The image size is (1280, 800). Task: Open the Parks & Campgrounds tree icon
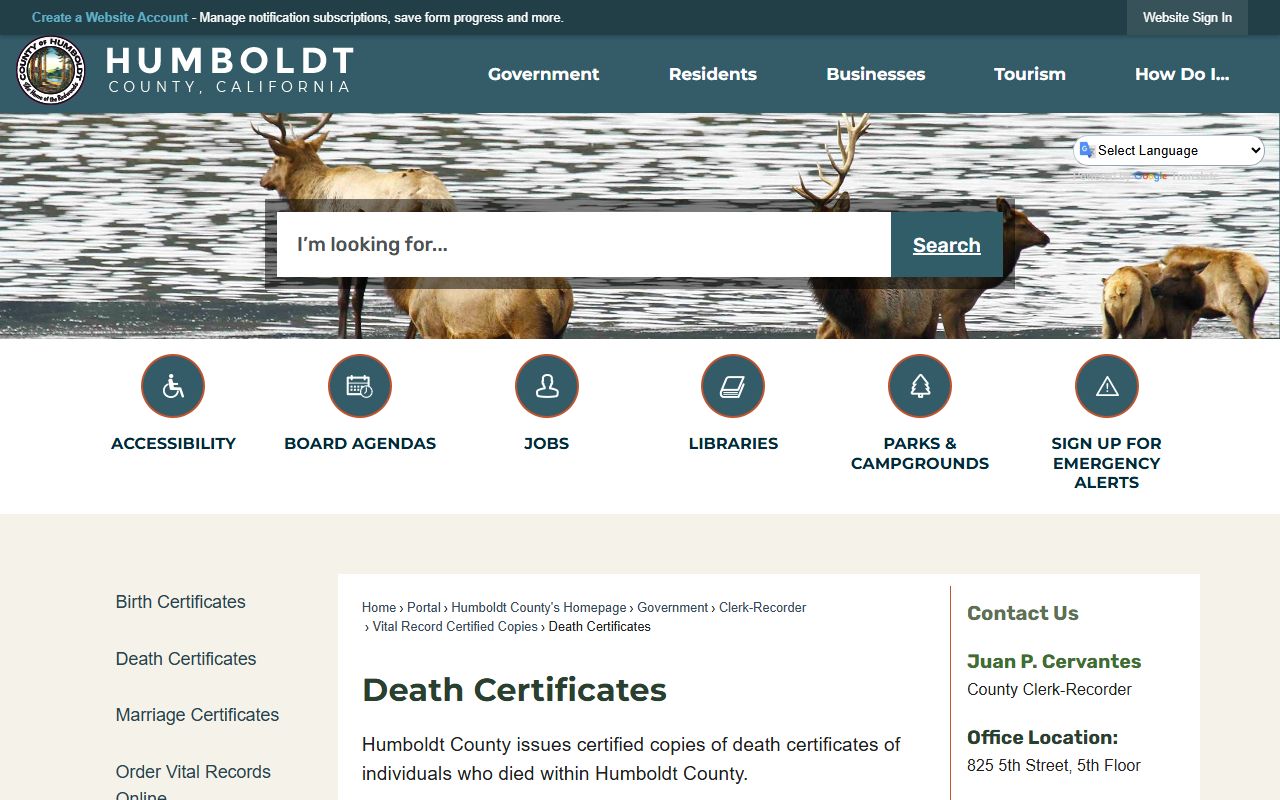[x=920, y=386]
